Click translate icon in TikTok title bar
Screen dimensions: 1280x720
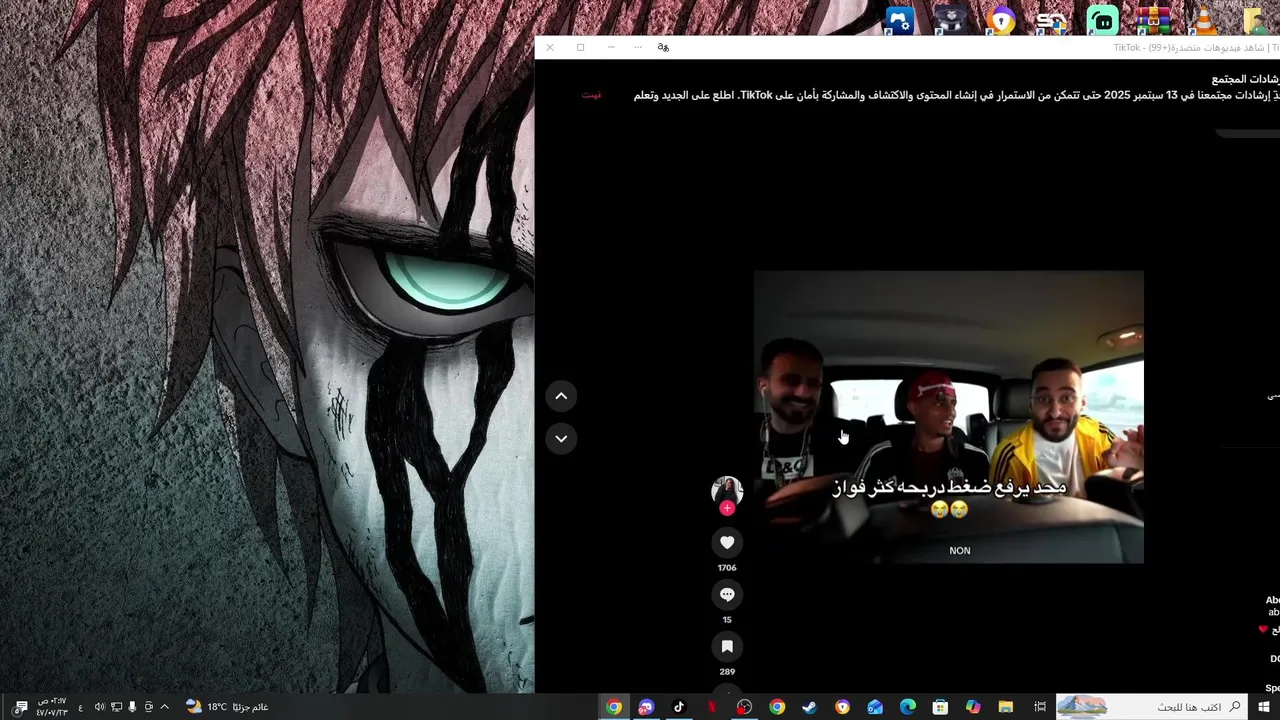click(663, 47)
